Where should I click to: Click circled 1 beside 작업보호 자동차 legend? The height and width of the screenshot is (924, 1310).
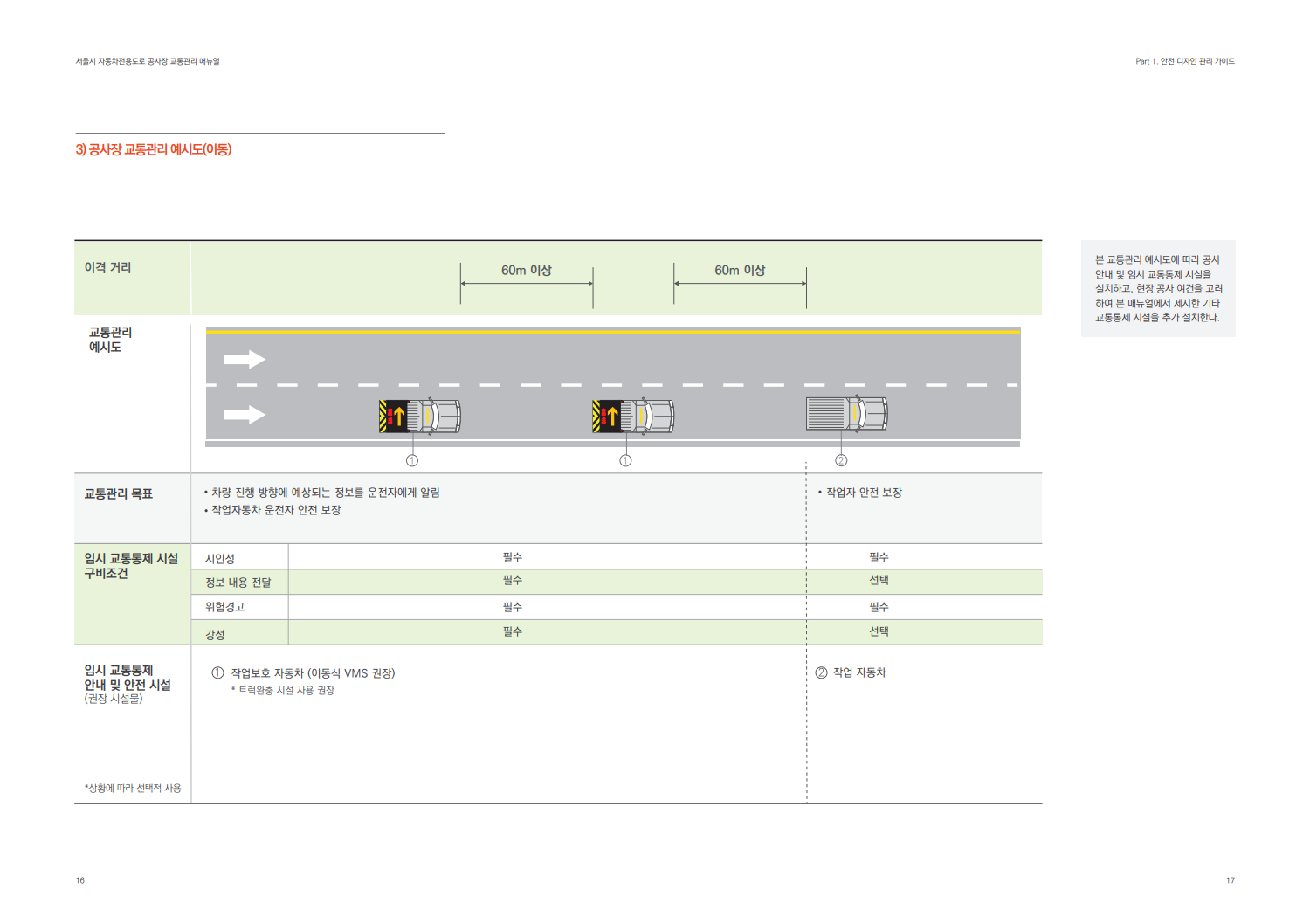[x=217, y=673]
